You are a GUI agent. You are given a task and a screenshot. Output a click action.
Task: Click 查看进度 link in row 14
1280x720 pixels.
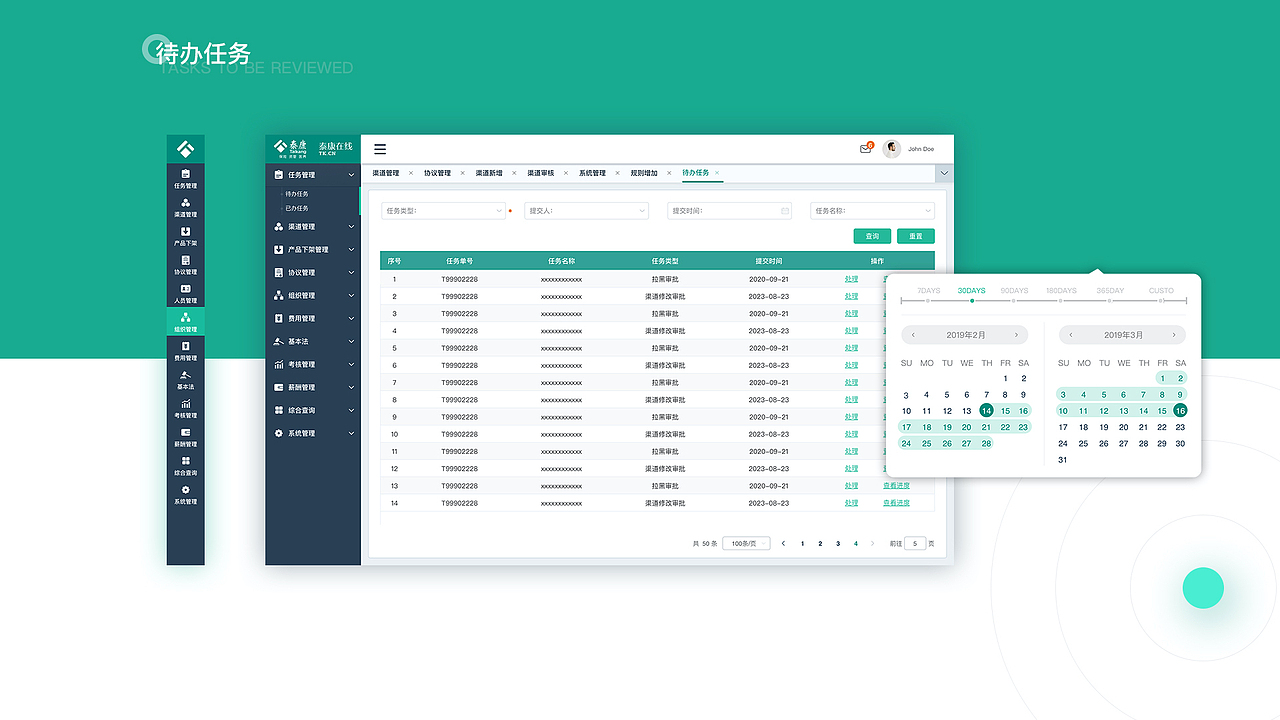(x=896, y=503)
